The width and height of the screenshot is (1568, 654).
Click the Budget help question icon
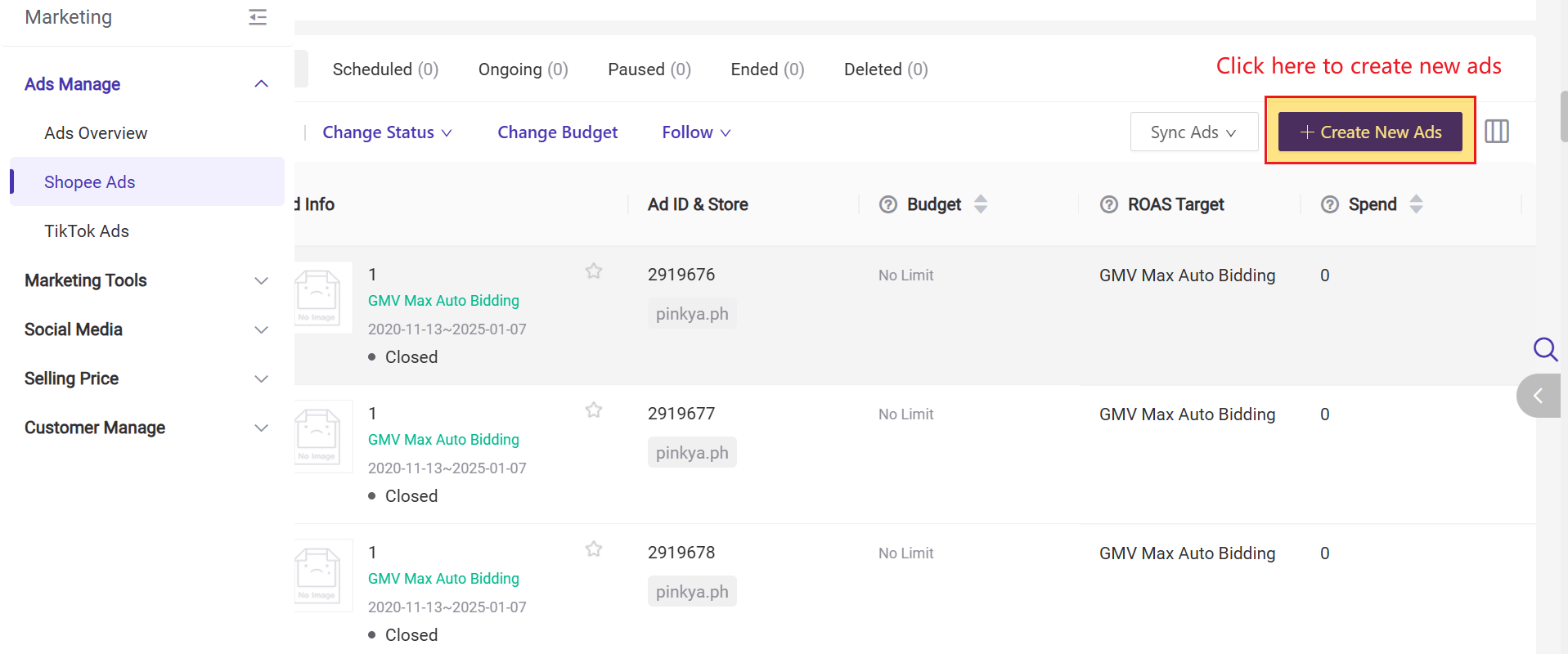tap(887, 204)
